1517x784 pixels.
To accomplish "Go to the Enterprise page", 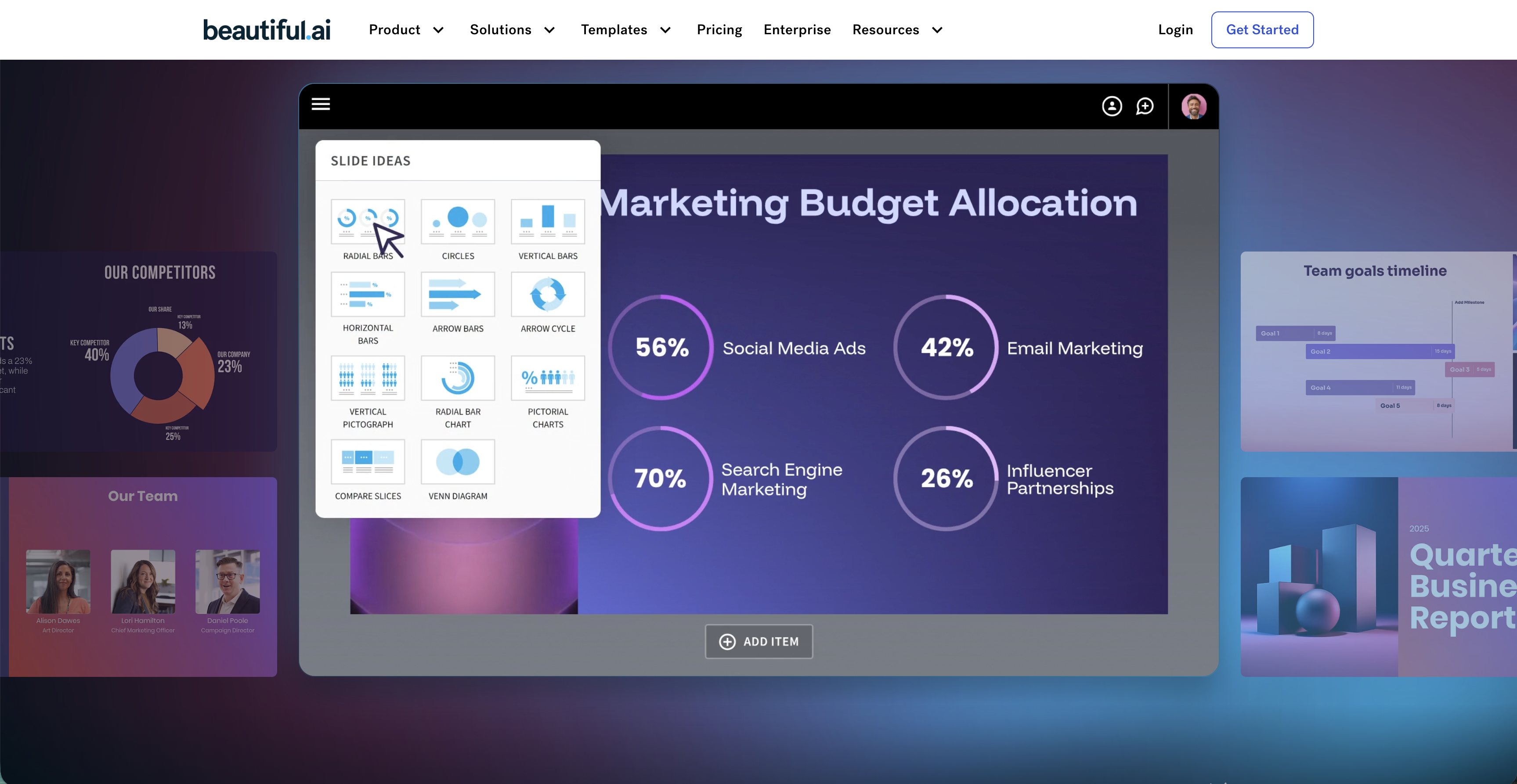I will pyautogui.click(x=797, y=30).
